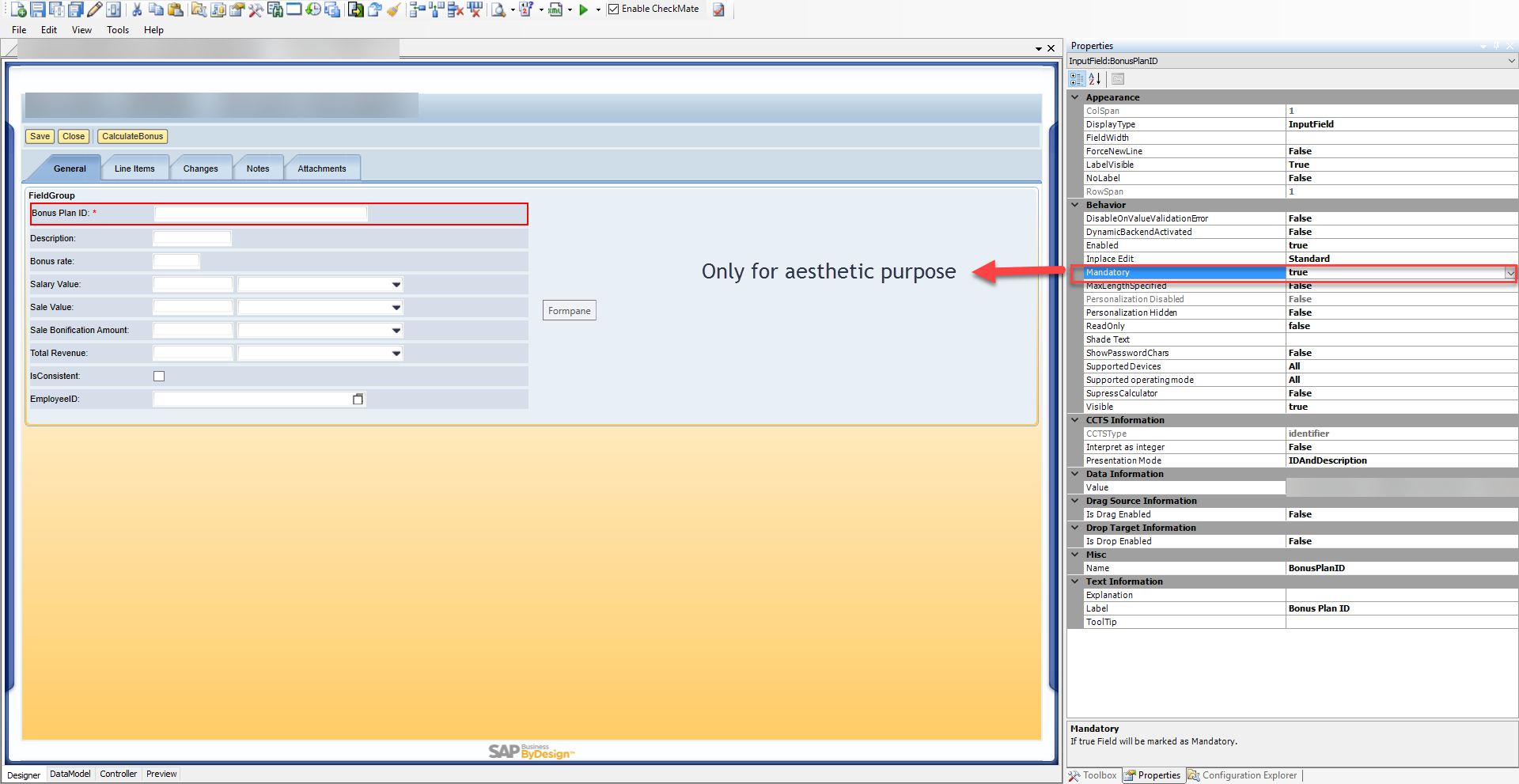Click the clock history toolbar icon
The height and width of the screenshot is (784, 1519).
pos(313,9)
